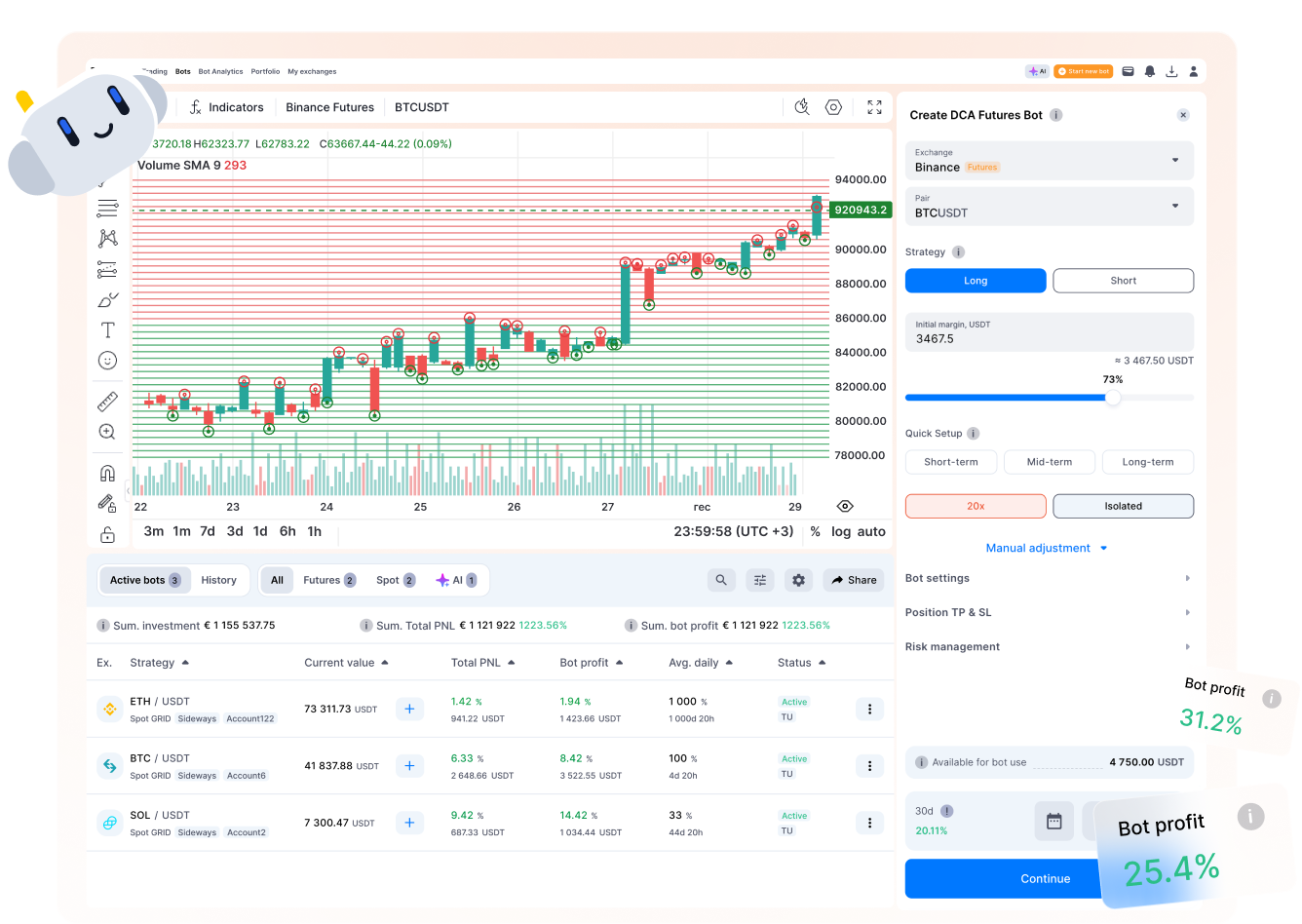The image size is (1302, 924).
Task: Open chart fullscreen mode icon
Action: pos(874,107)
